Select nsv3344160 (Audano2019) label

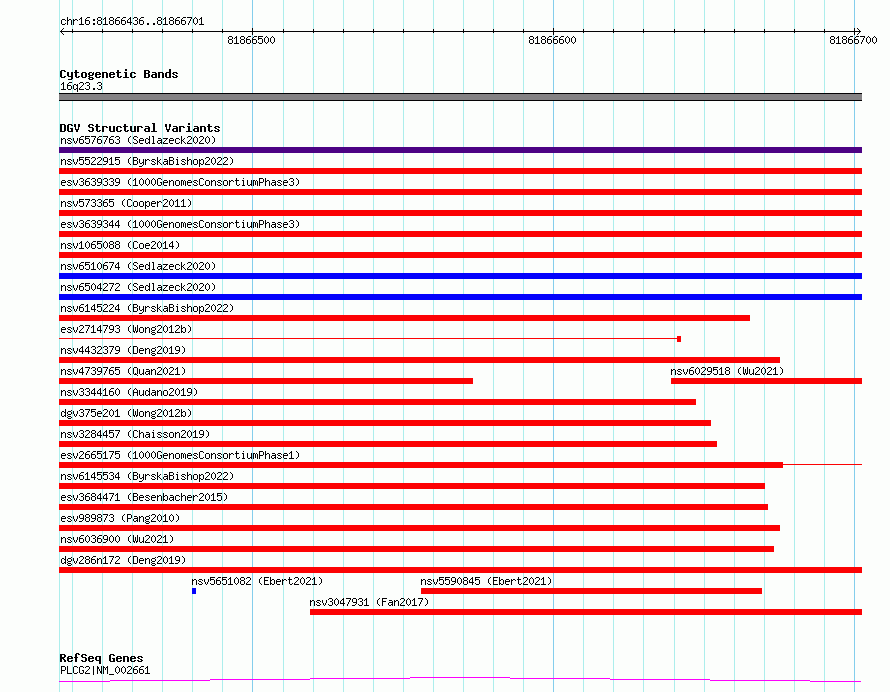coord(129,392)
